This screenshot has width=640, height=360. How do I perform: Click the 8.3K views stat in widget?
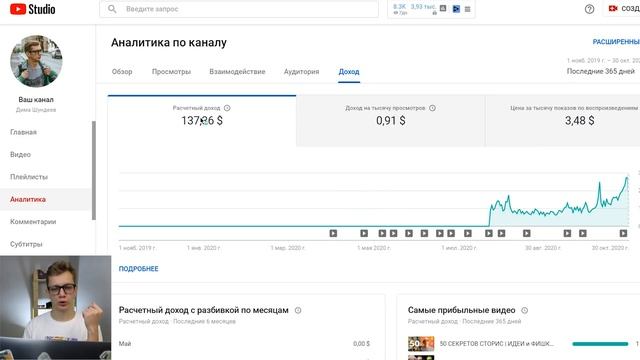pyautogui.click(x=400, y=7)
